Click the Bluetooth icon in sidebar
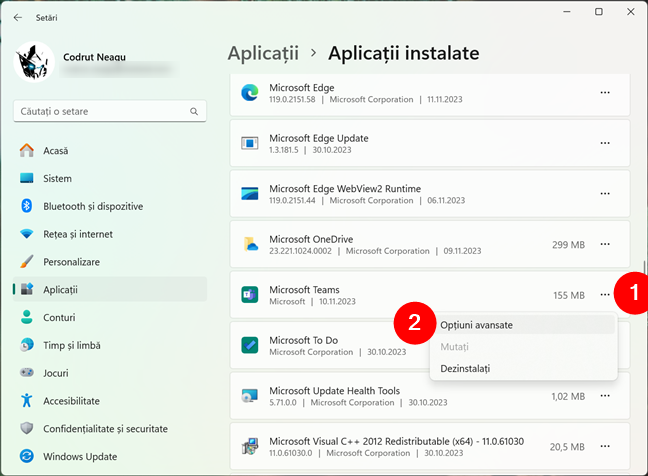The width and height of the screenshot is (648, 476). (27, 206)
